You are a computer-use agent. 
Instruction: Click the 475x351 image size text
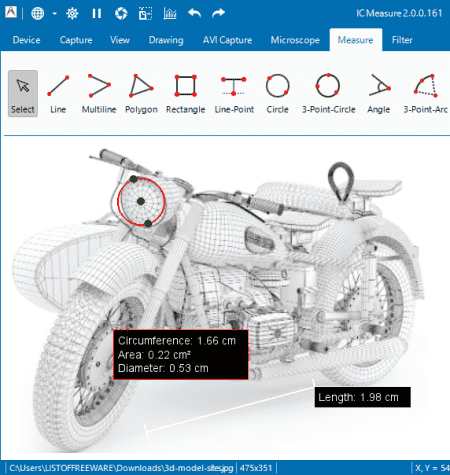click(x=256, y=468)
